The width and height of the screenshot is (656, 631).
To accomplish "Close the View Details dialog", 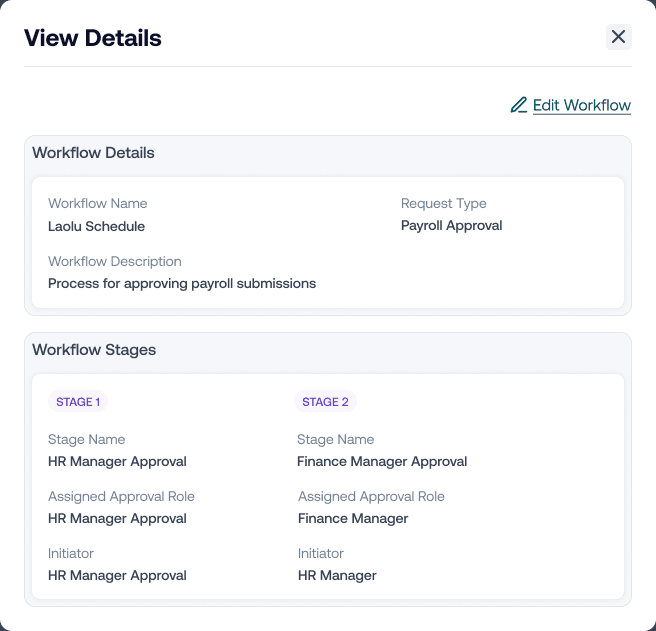I will pyautogui.click(x=618, y=37).
